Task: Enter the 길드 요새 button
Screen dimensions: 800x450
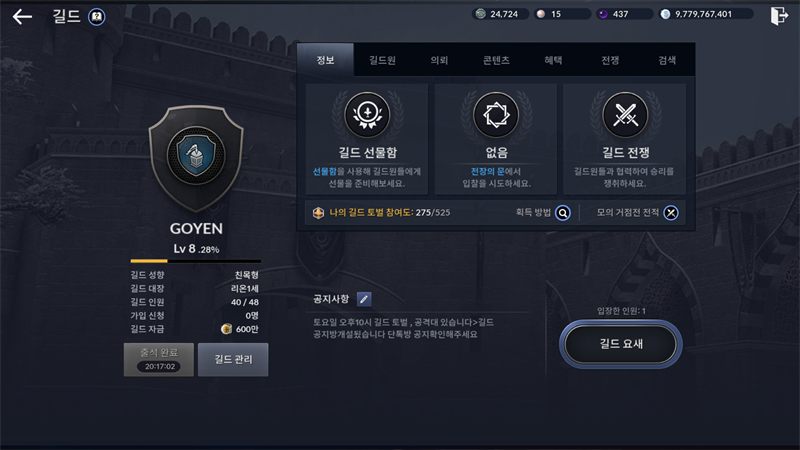Action: pyautogui.click(x=621, y=344)
